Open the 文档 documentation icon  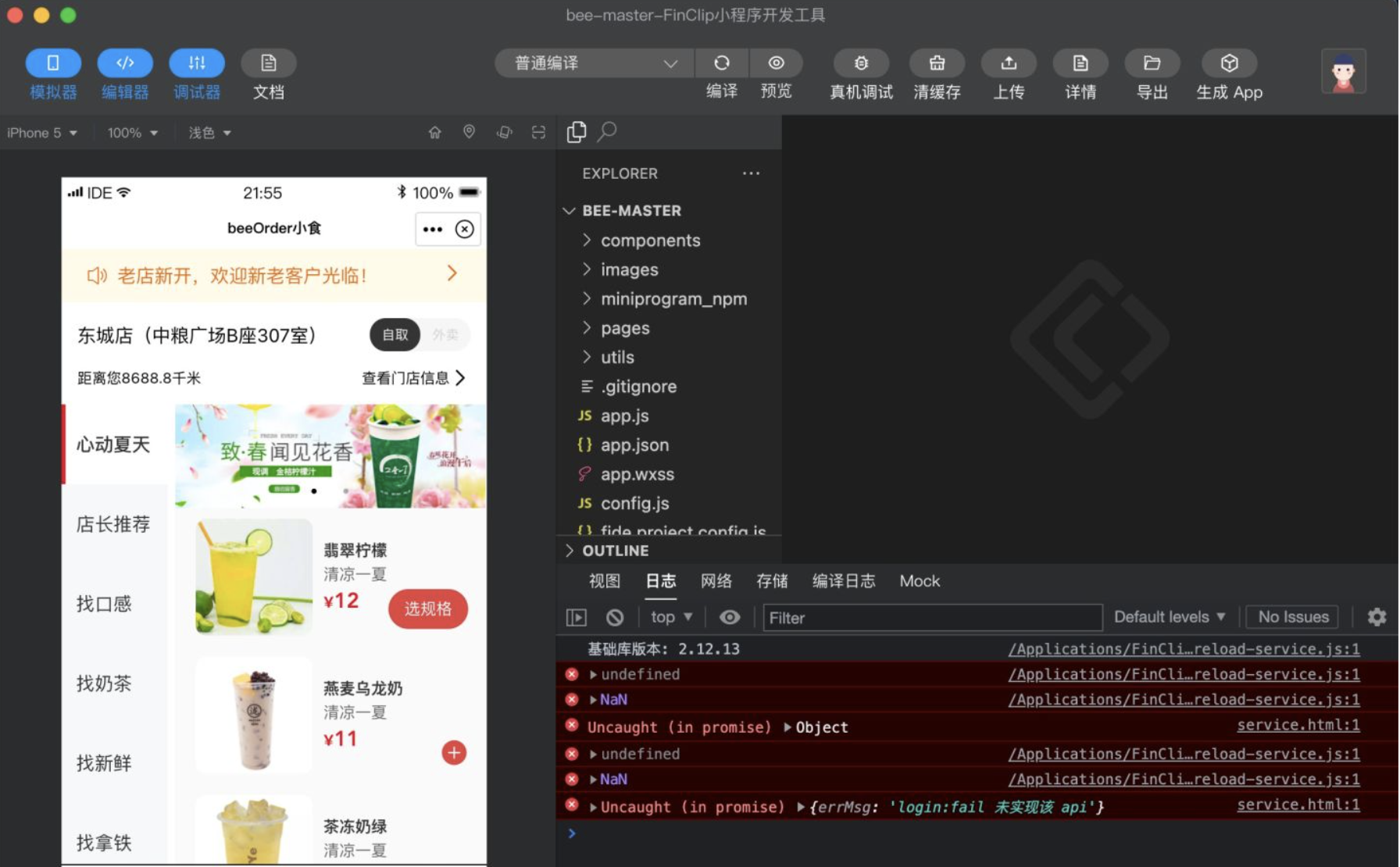coord(269,63)
